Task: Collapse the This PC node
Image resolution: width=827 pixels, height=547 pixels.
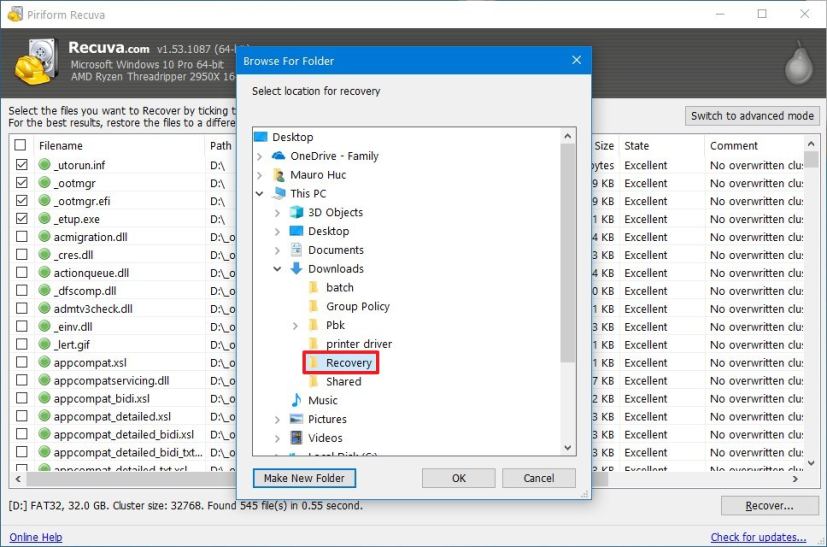Action: [x=259, y=194]
